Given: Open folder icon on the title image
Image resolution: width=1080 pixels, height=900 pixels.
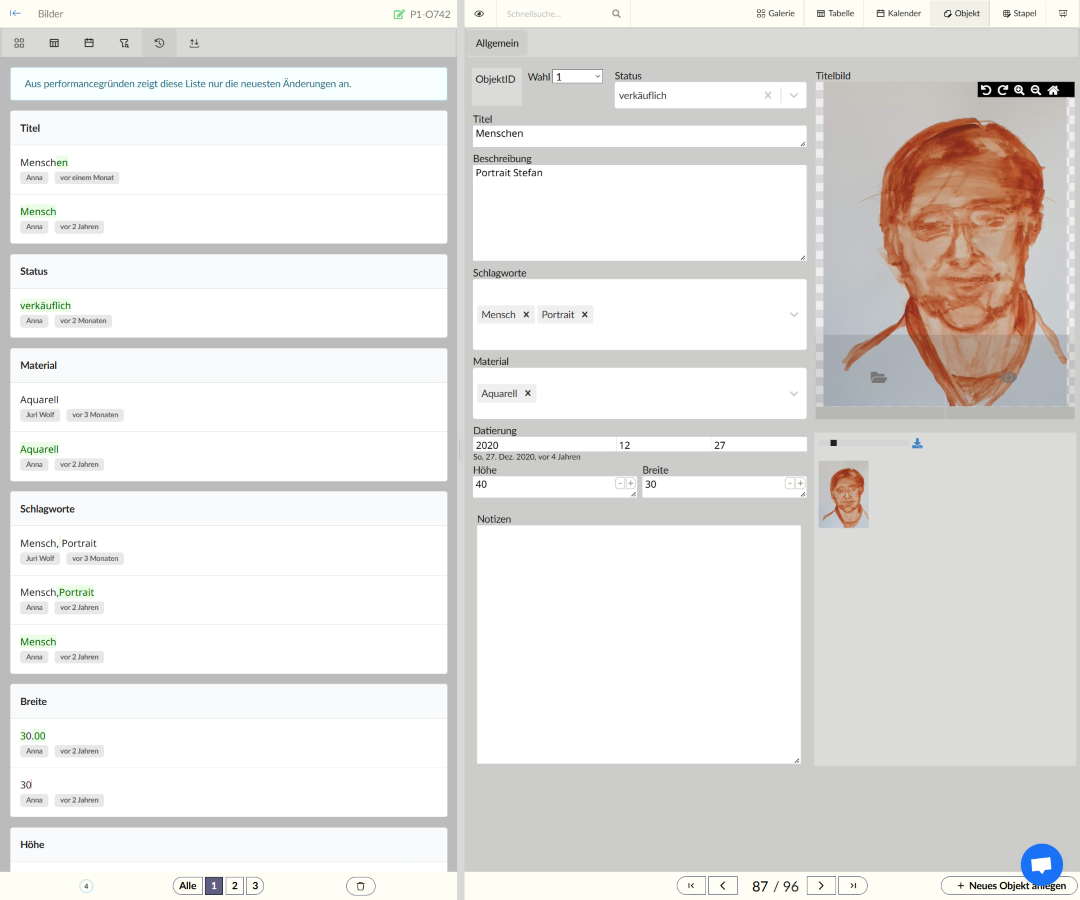Looking at the screenshot, I should pos(879,377).
